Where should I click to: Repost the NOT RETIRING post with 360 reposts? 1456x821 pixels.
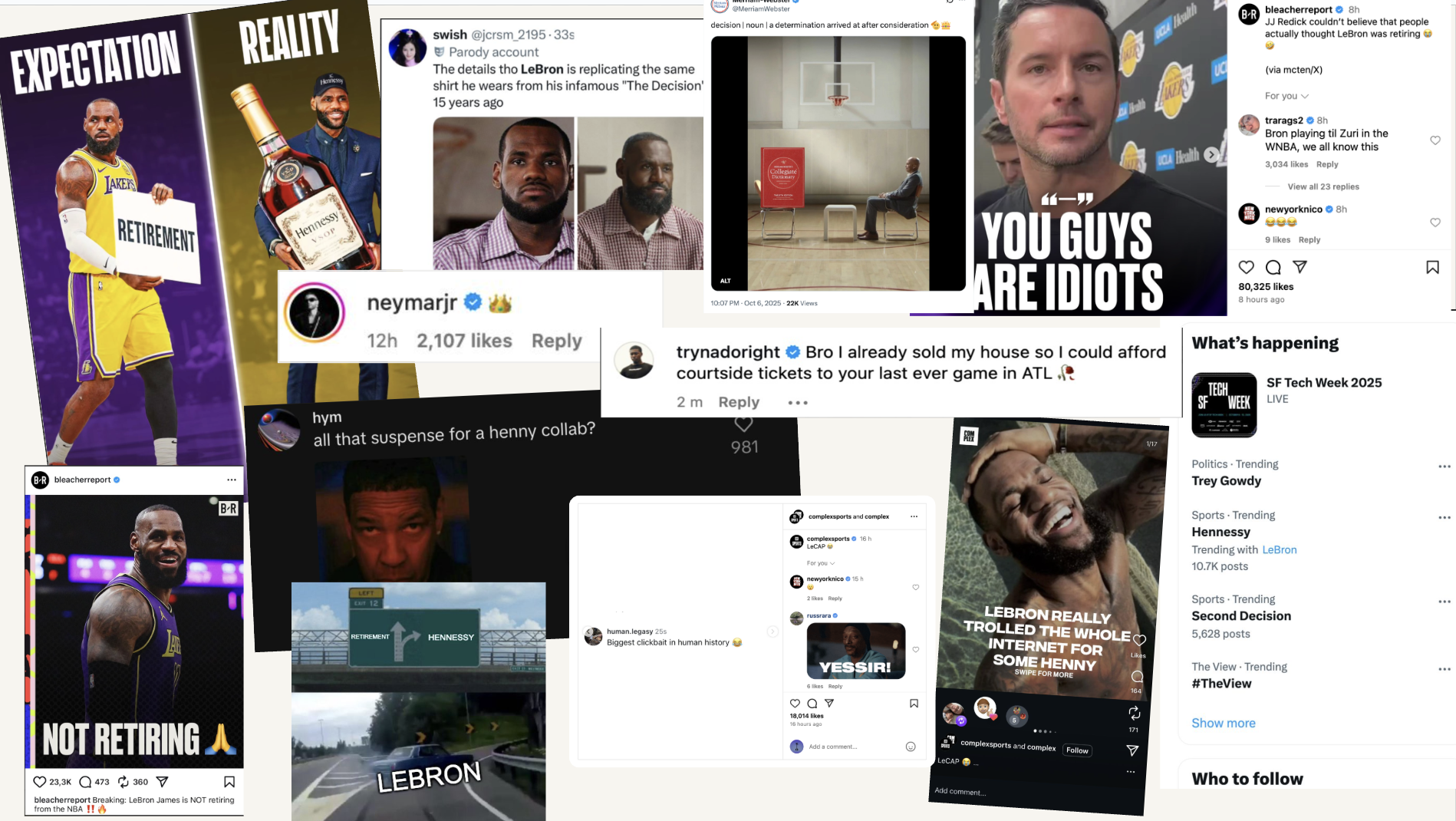tap(124, 782)
